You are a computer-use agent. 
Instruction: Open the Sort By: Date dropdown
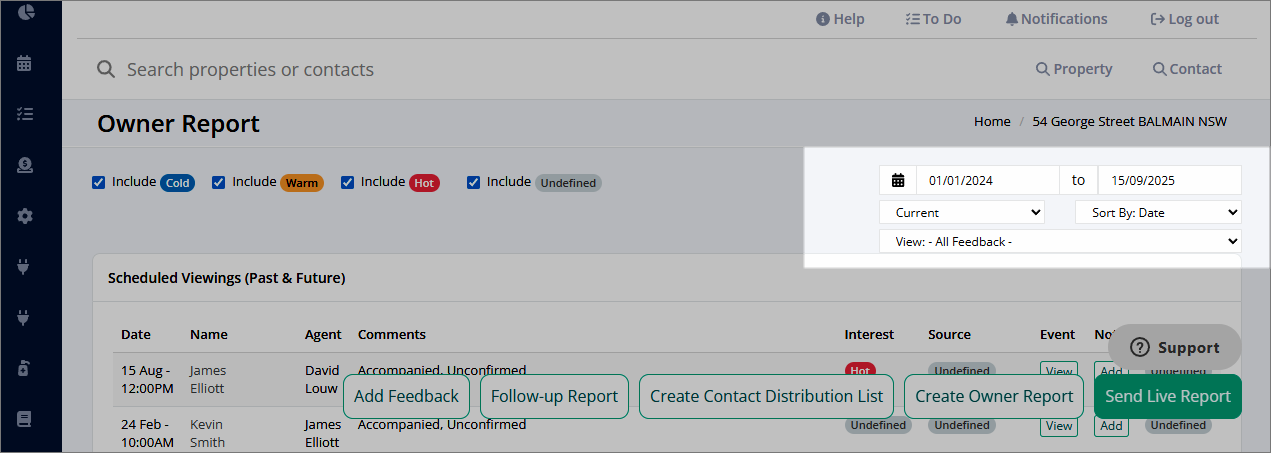click(1158, 212)
